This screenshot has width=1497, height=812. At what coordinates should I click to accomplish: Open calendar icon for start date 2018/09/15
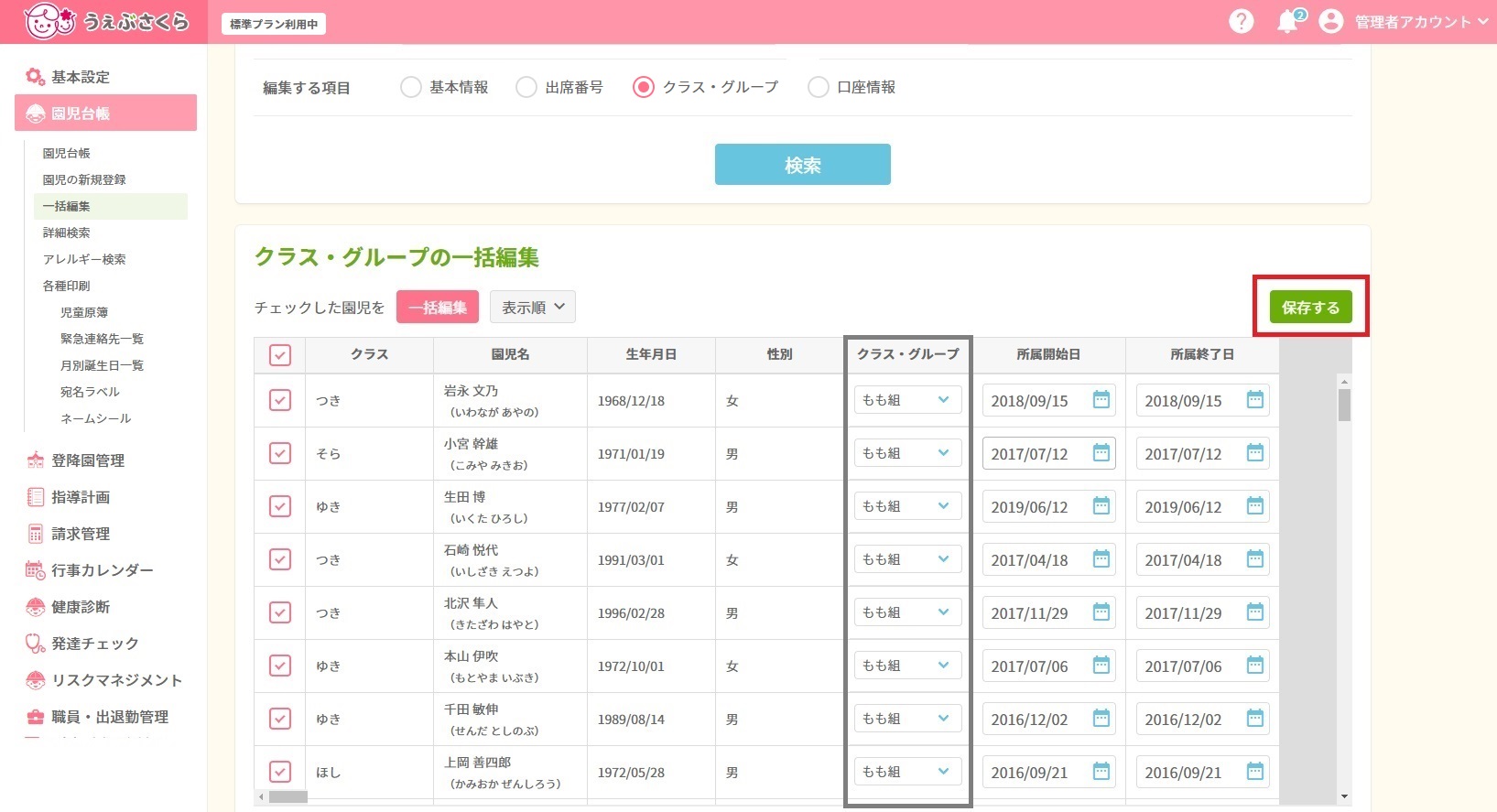point(1101,400)
